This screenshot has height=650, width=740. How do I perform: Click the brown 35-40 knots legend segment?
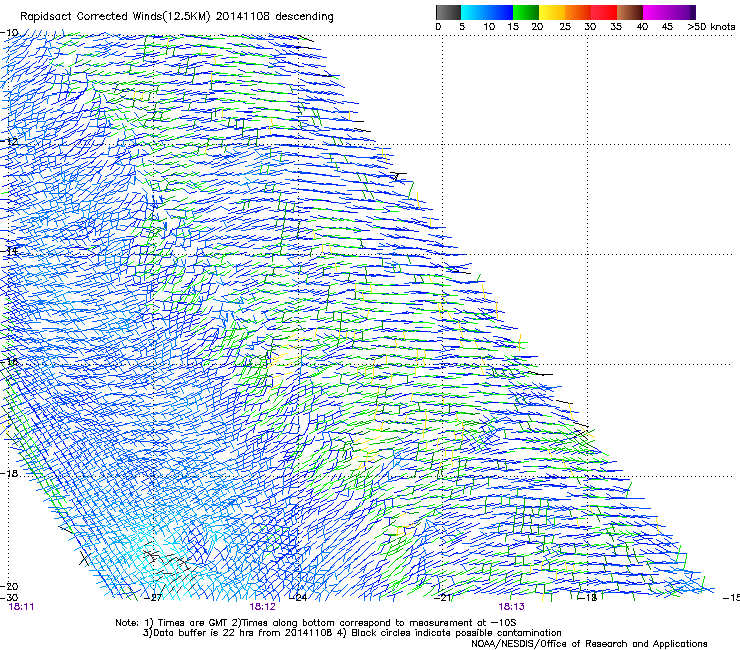click(630, 12)
